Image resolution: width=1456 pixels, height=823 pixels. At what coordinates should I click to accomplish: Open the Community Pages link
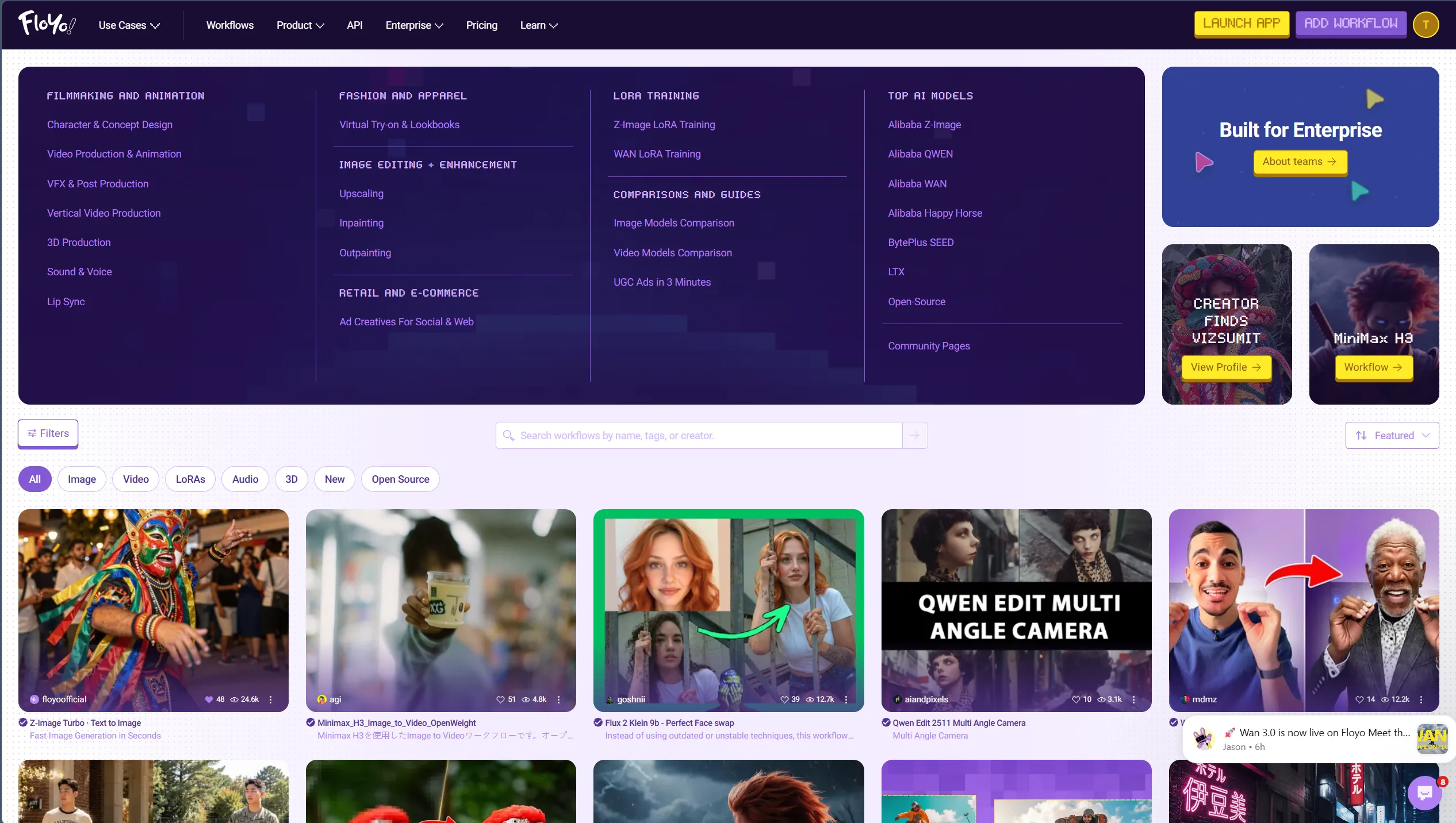pos(929,346)
